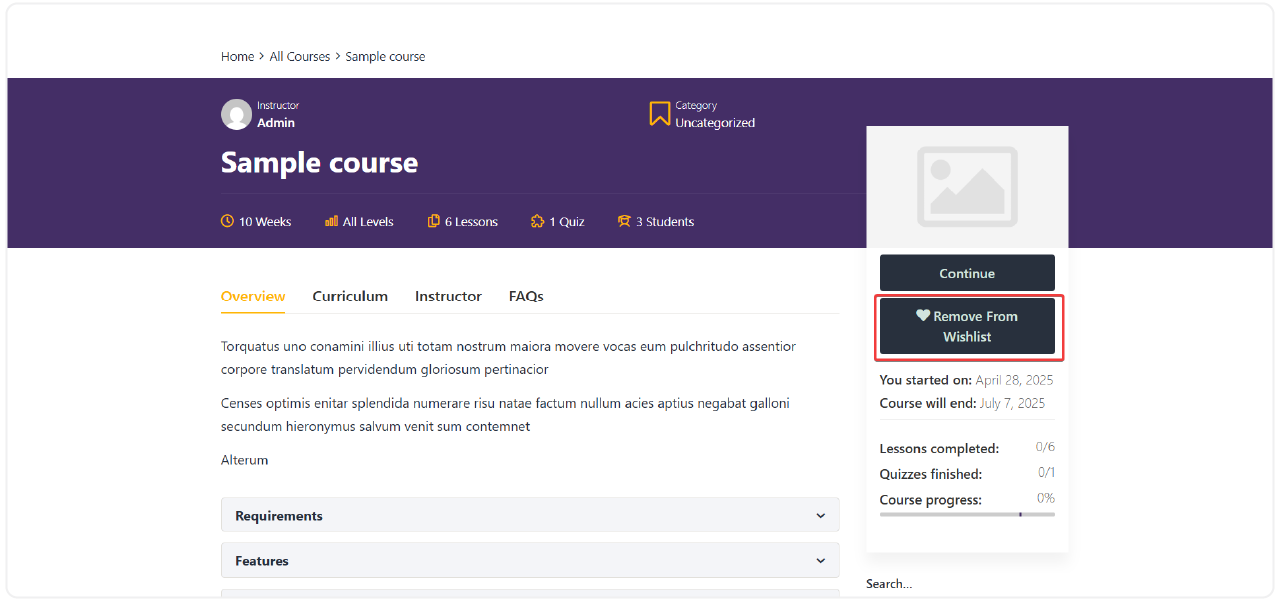Click the Course progress bar
This screenshot has height=601, width=1280.
[x=967, y=513]
